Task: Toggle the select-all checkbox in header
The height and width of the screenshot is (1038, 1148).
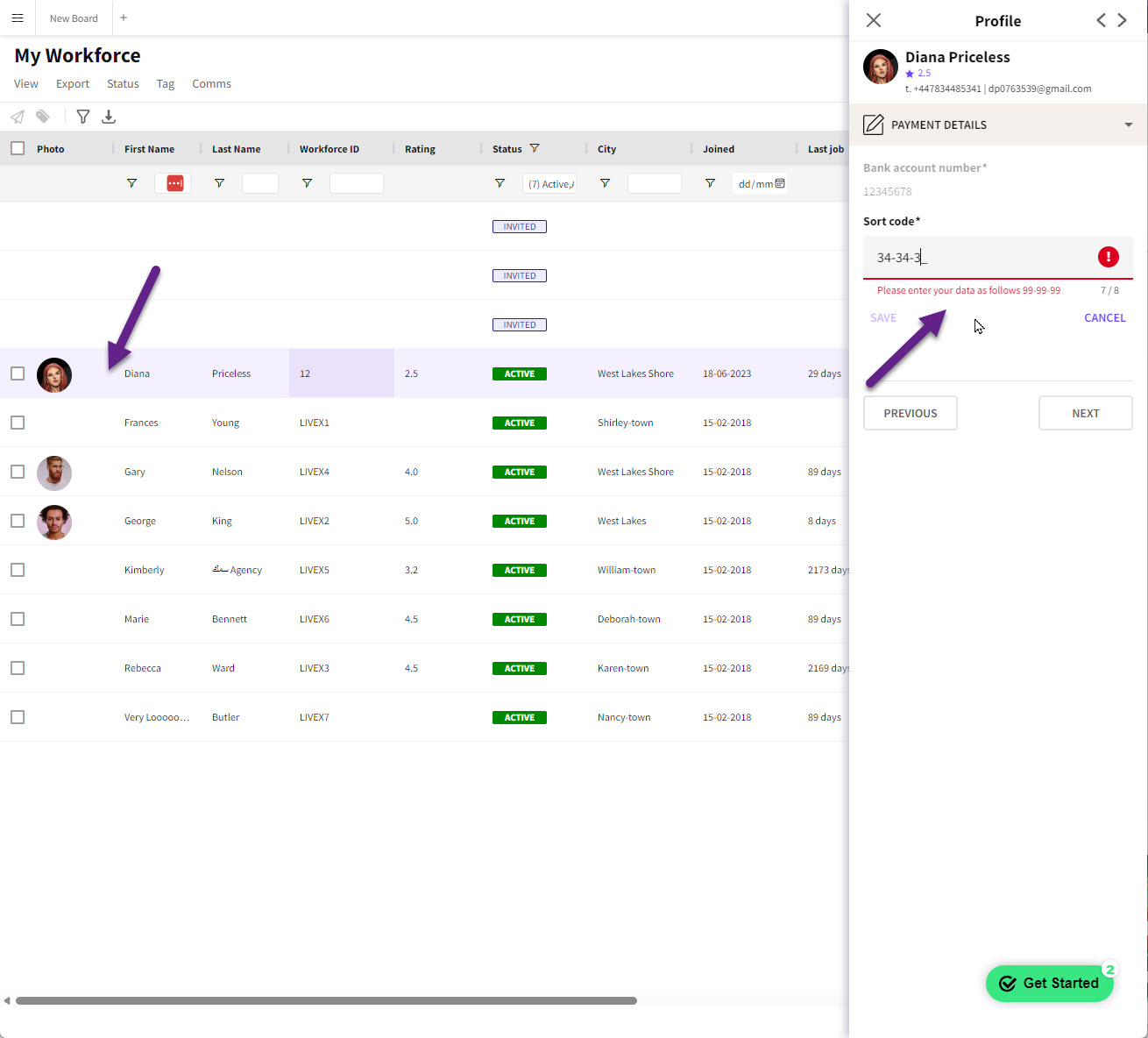Action: tap(18, 148)
